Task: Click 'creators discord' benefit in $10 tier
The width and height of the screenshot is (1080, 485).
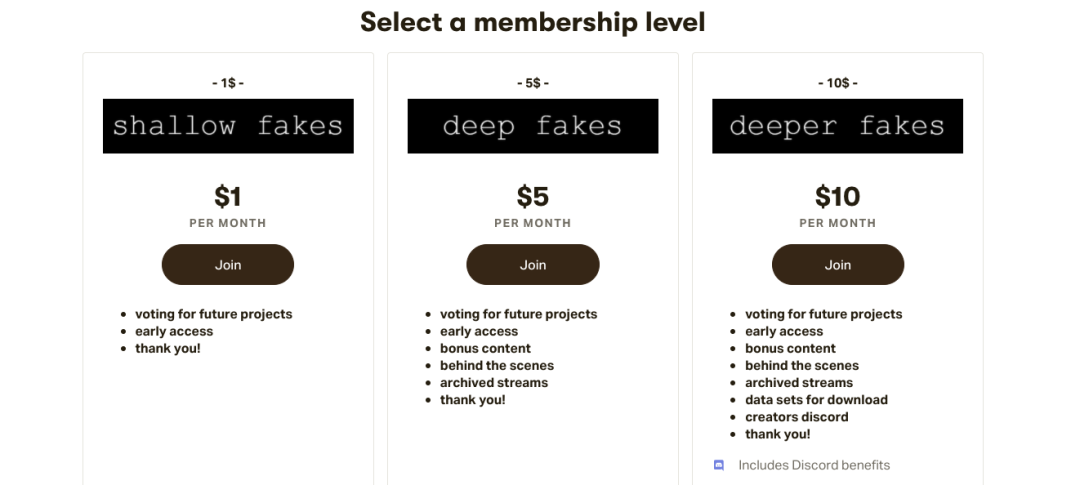Action: [x=796, y=417]
